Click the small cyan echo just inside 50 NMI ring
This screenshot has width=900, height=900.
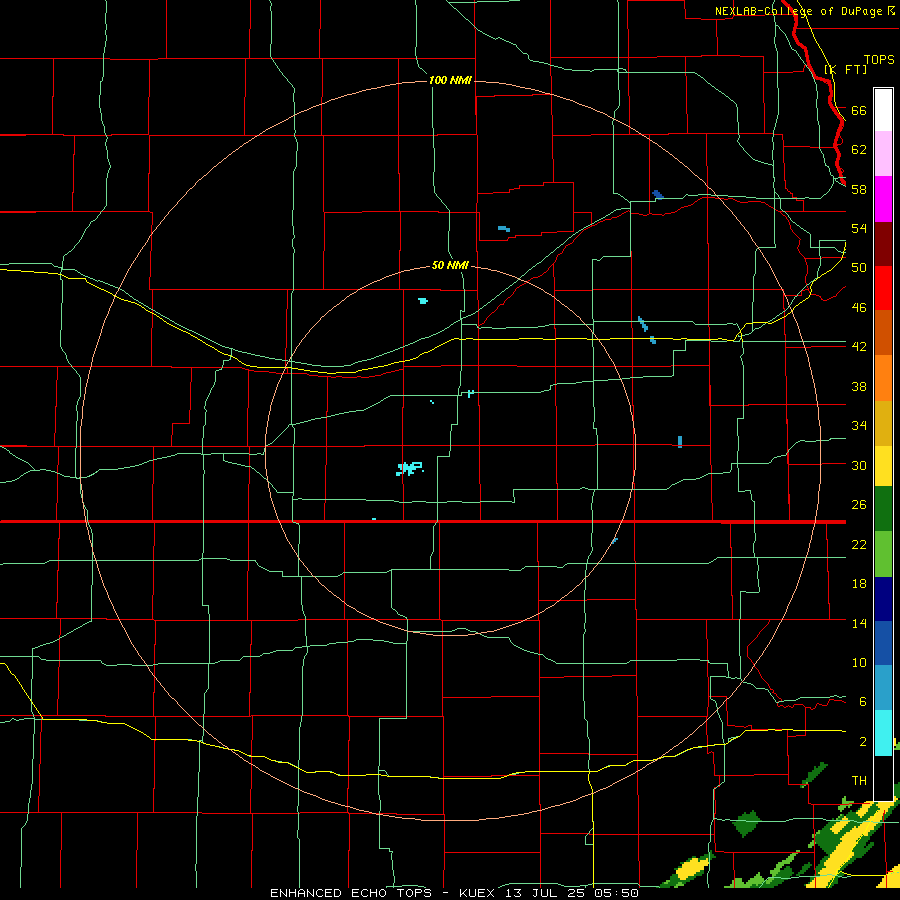click(423, 301)
